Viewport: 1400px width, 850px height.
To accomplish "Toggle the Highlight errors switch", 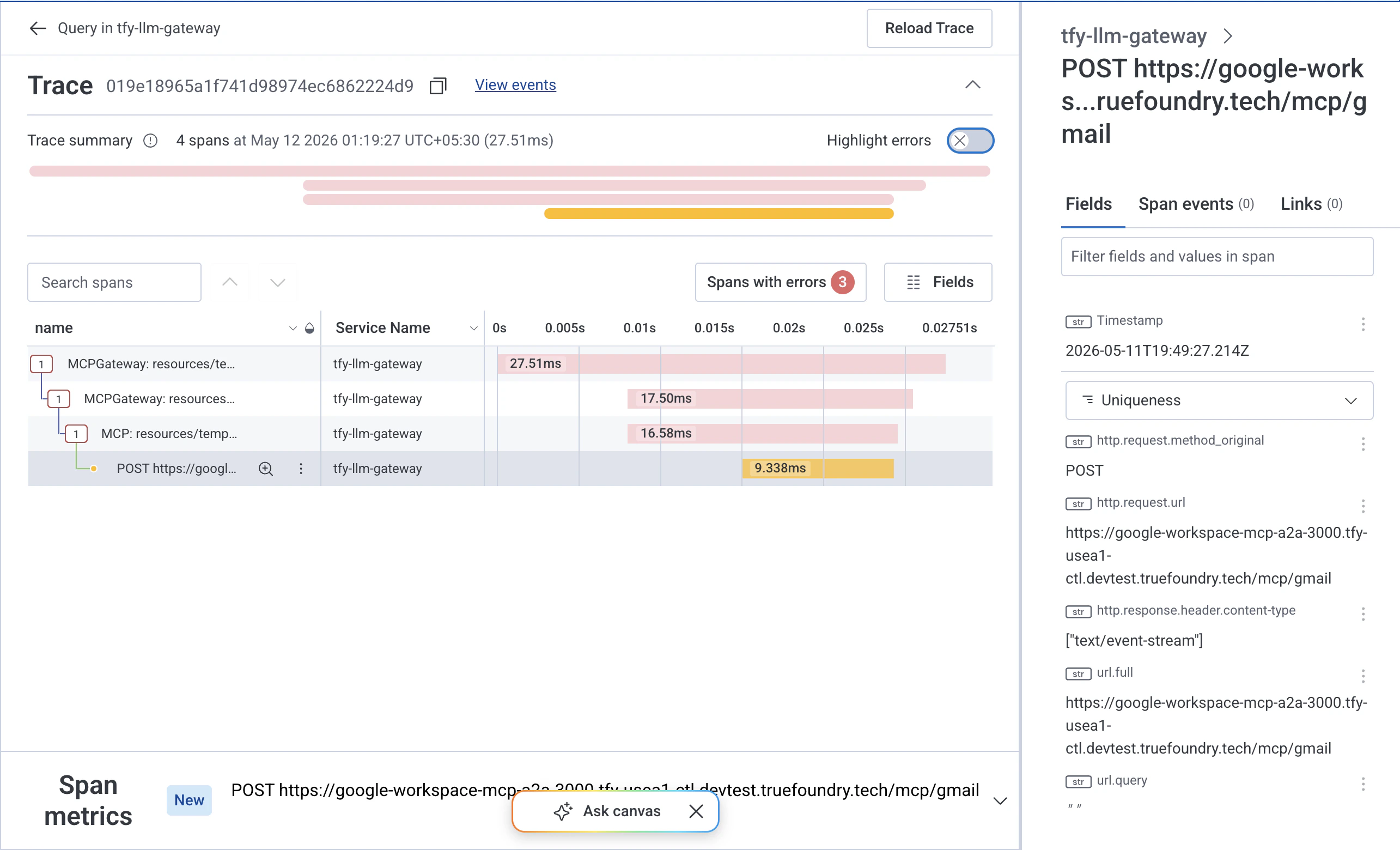I will click(970, 141).
